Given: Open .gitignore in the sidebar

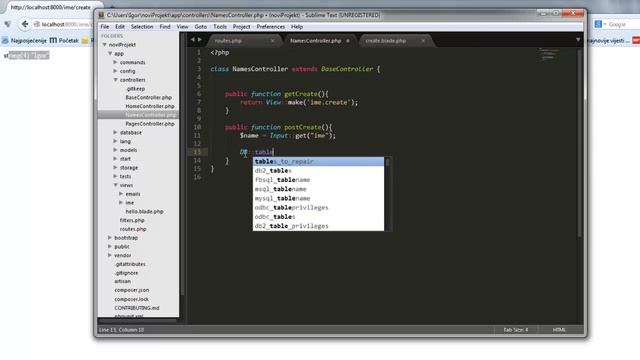Looking at the screenshot, I should coord(127,273).
